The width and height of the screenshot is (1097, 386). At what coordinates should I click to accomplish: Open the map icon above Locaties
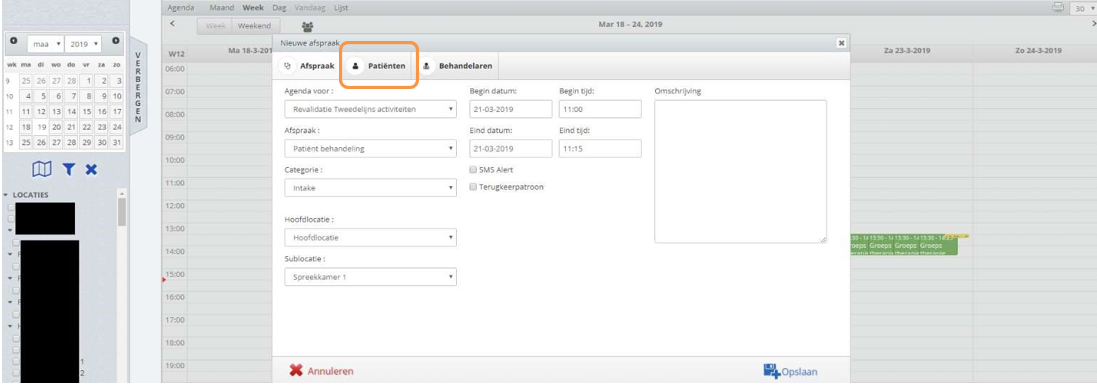(x=43, y=169)
